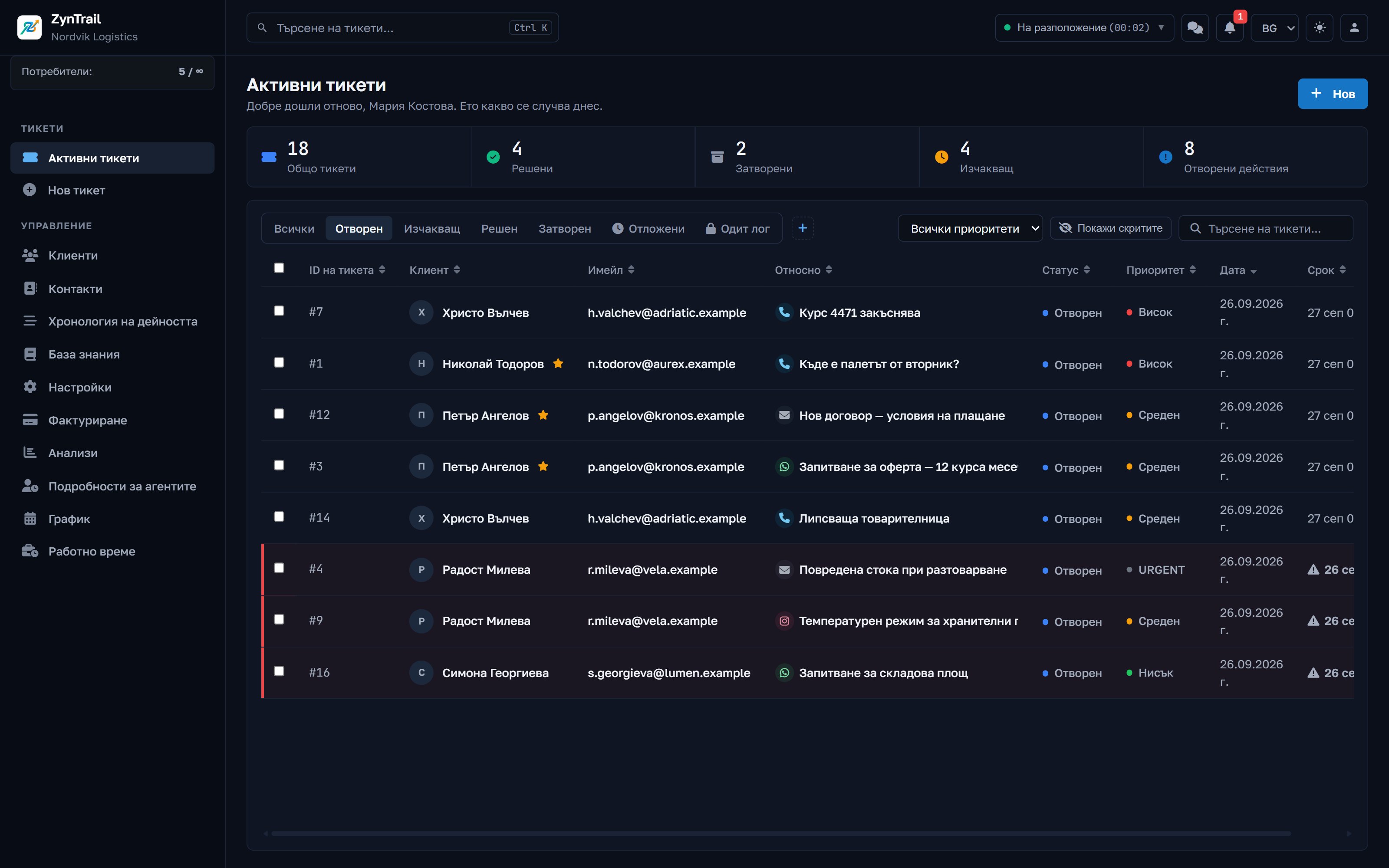
Task: Click the Общо тикети ticket icon
Action: click(269, 157)
